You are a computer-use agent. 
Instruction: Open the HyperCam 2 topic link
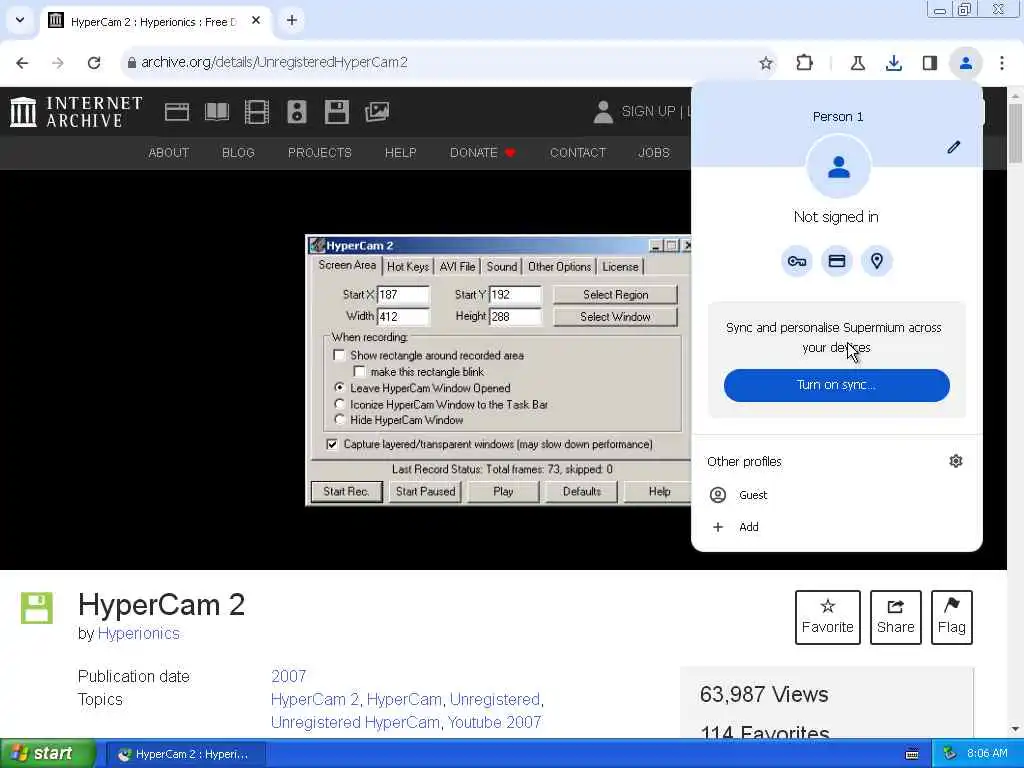tap(315, 699)
